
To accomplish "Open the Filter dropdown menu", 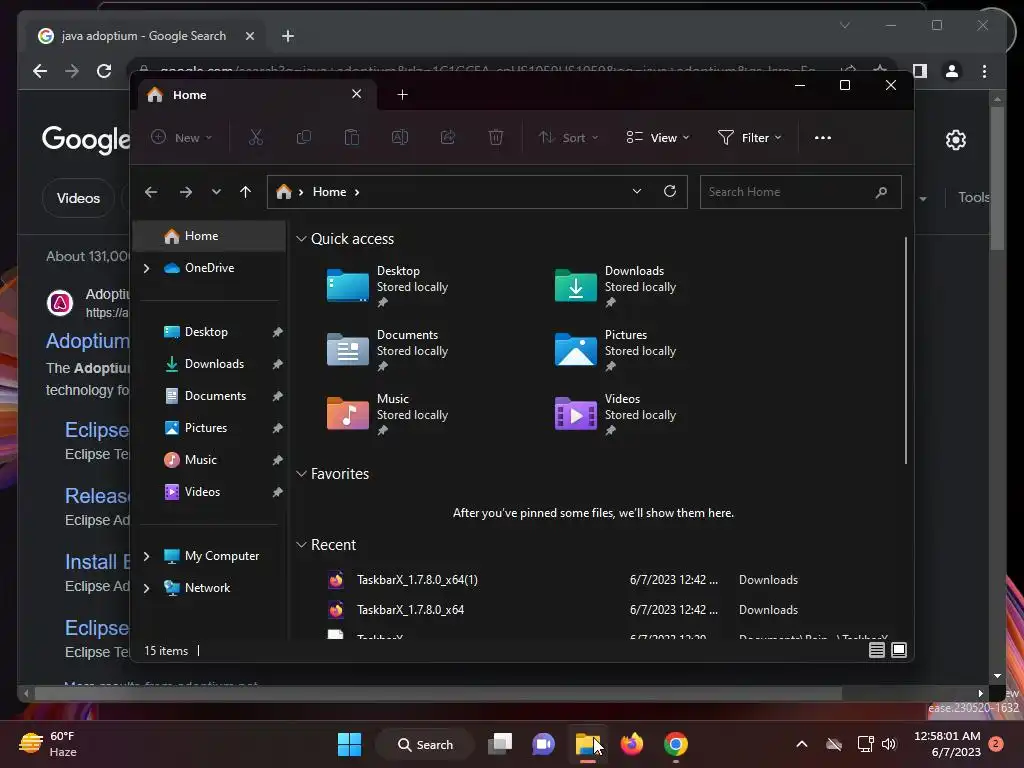I will point(750,138).
